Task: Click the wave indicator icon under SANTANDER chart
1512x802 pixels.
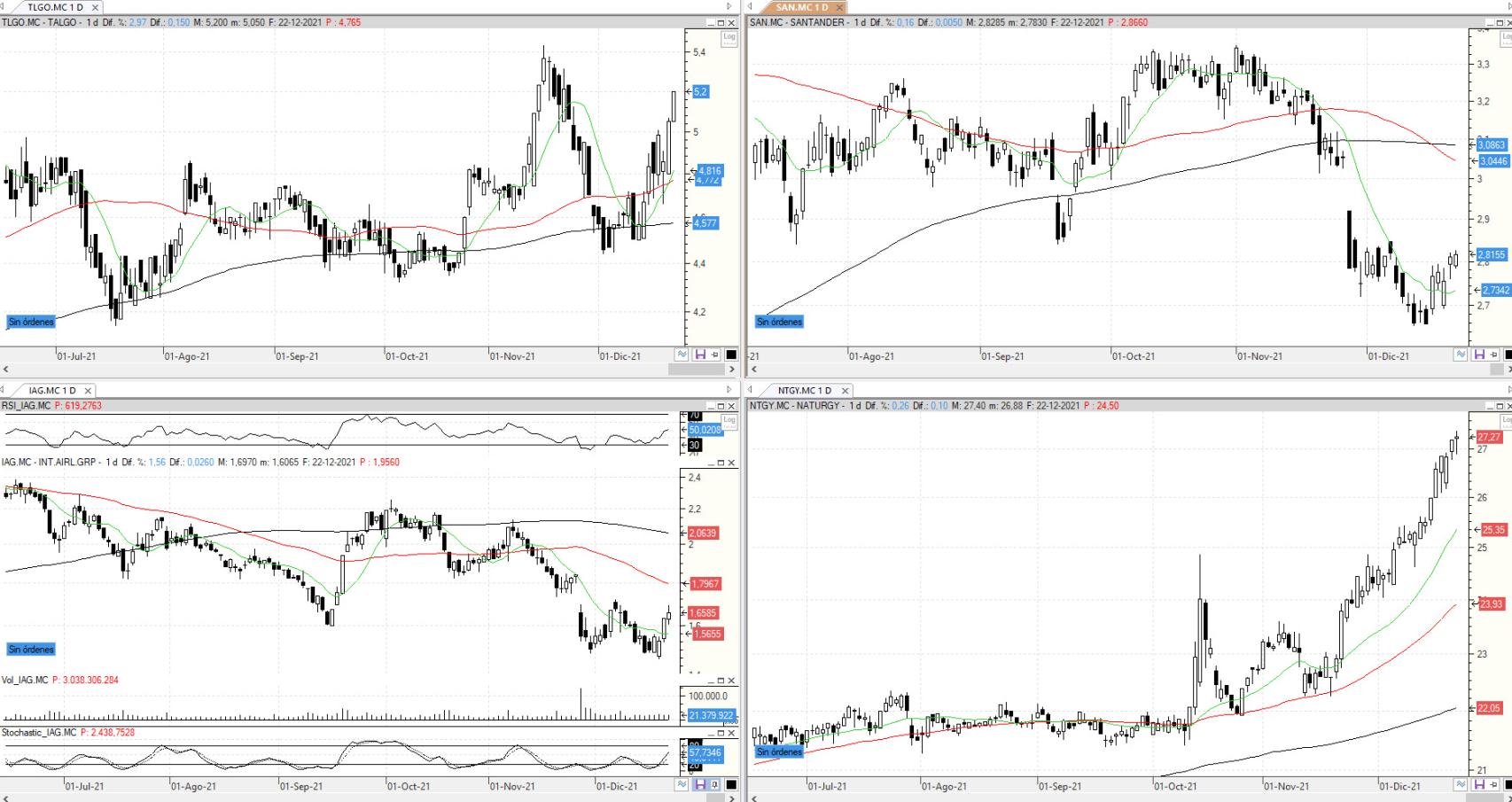Action: 1460,354
